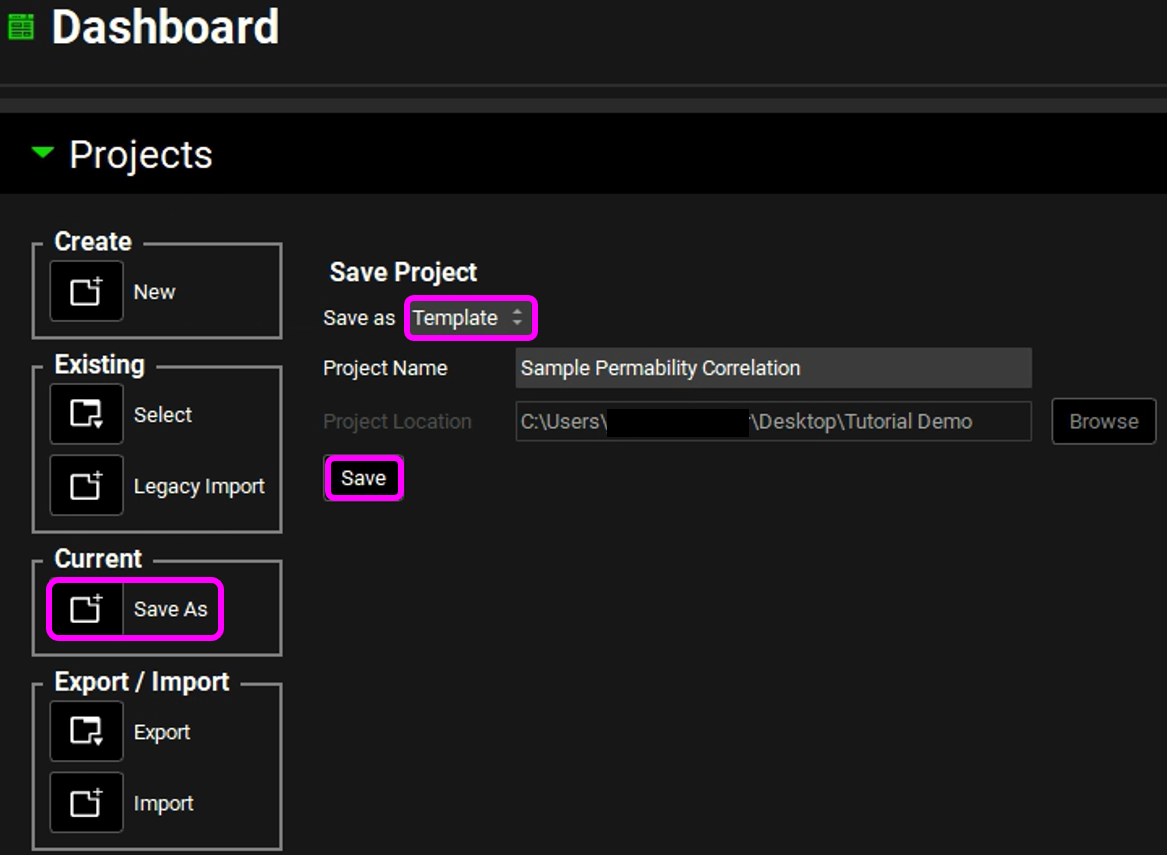Viewport: 1167px width, 855px height.
Task: Click the Select label under Existing
Action: click(163, 415)
